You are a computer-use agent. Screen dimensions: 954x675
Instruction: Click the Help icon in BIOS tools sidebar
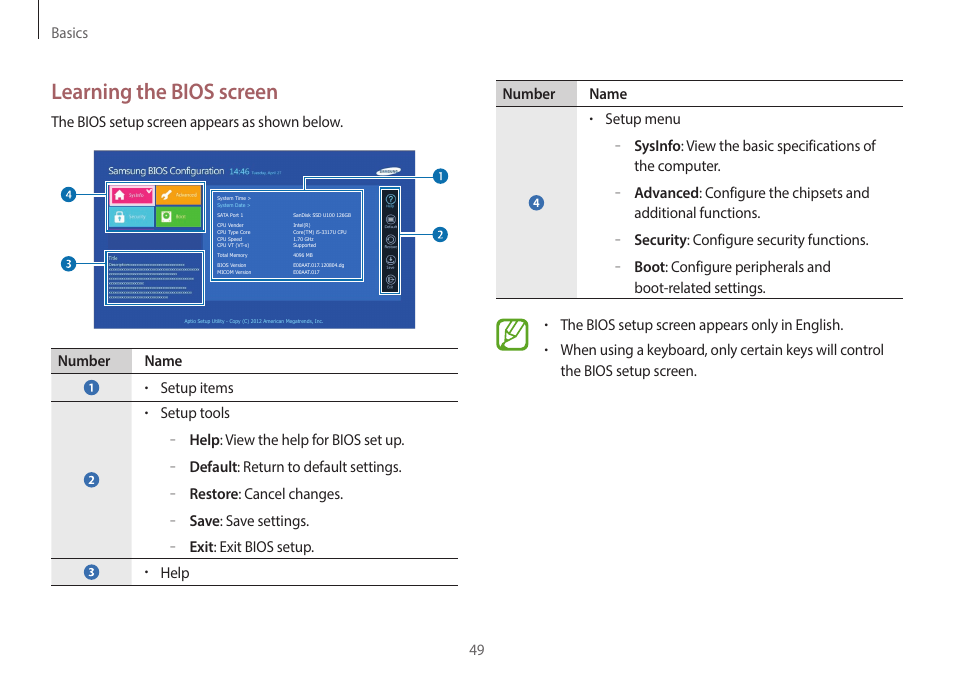390,200
